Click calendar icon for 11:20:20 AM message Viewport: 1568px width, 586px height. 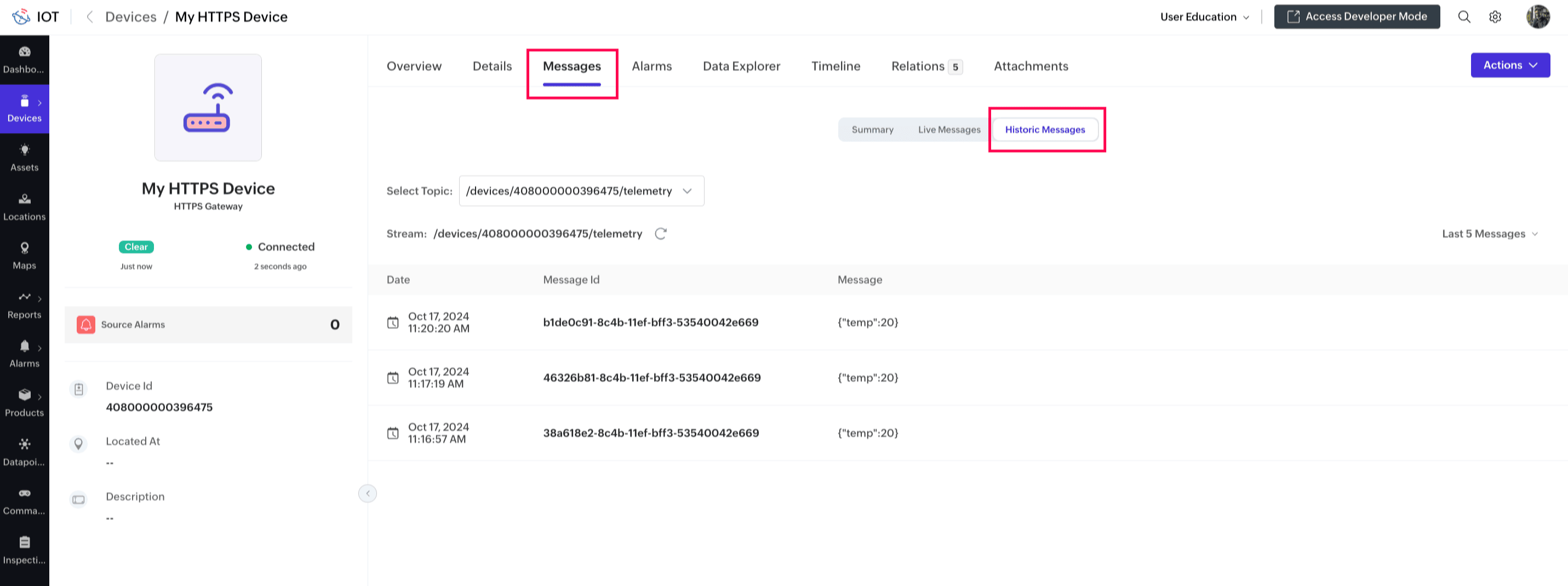pyautogui.click(x=393, y=323)
